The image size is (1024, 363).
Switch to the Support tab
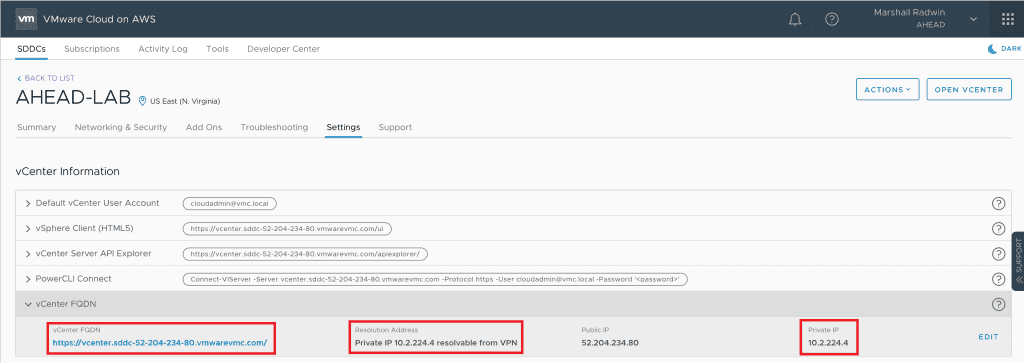(395, 127)
